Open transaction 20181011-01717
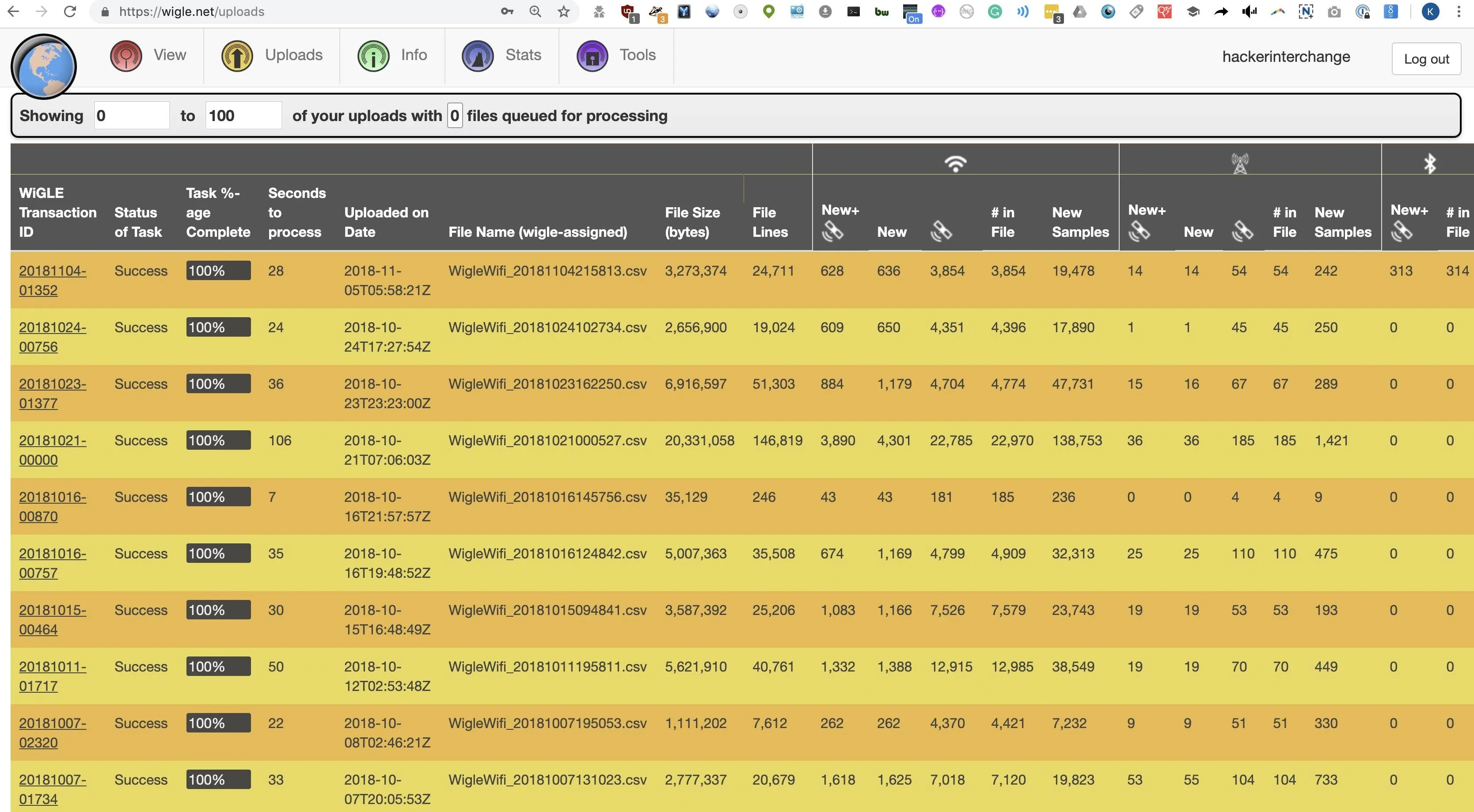The image size is (1474, 812). pyautogui.click(x=52, y=676)
